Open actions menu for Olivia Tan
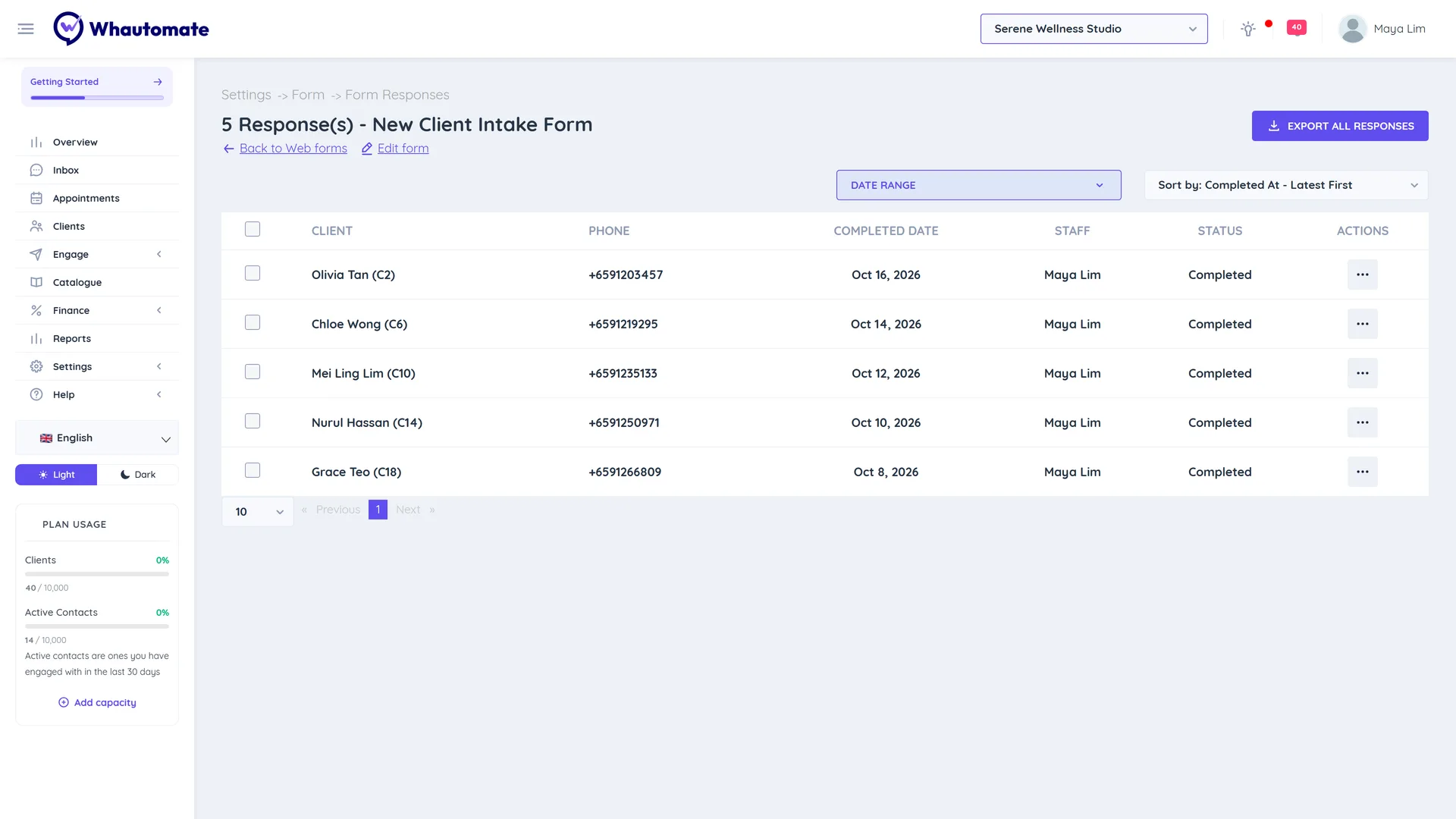 [x=1362, y=275]
